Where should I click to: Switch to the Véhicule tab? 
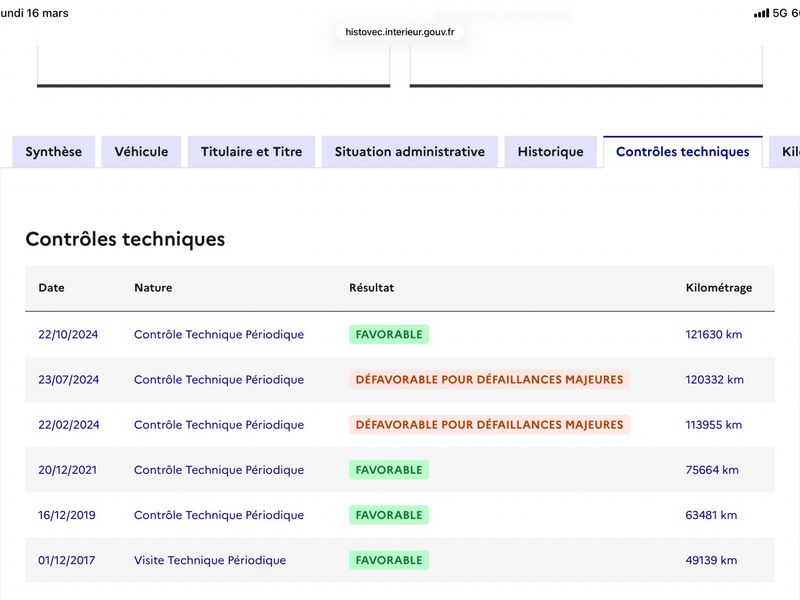click(x=141, y=152)
